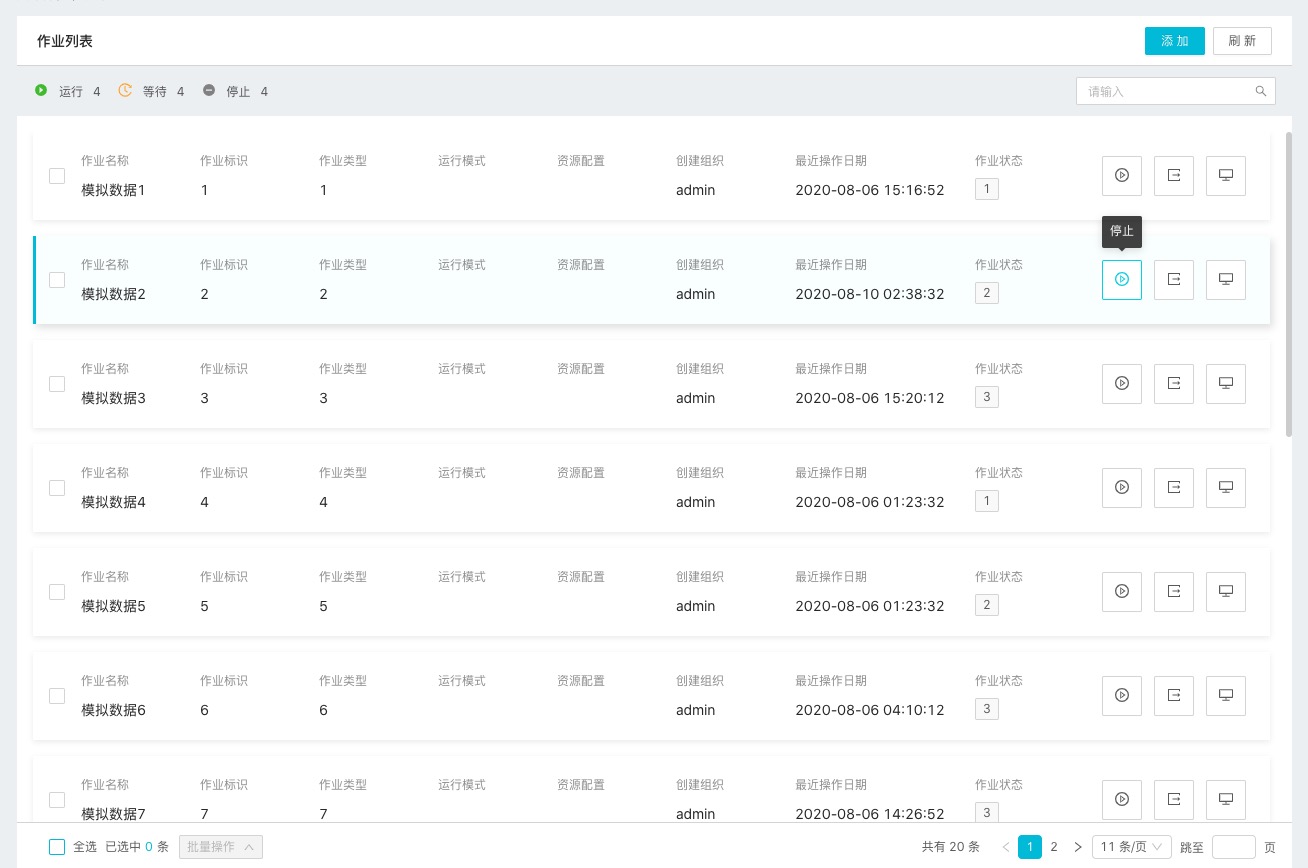
Task: Open the monitor icon for 模拟数据7
Action: [1226, 799]
